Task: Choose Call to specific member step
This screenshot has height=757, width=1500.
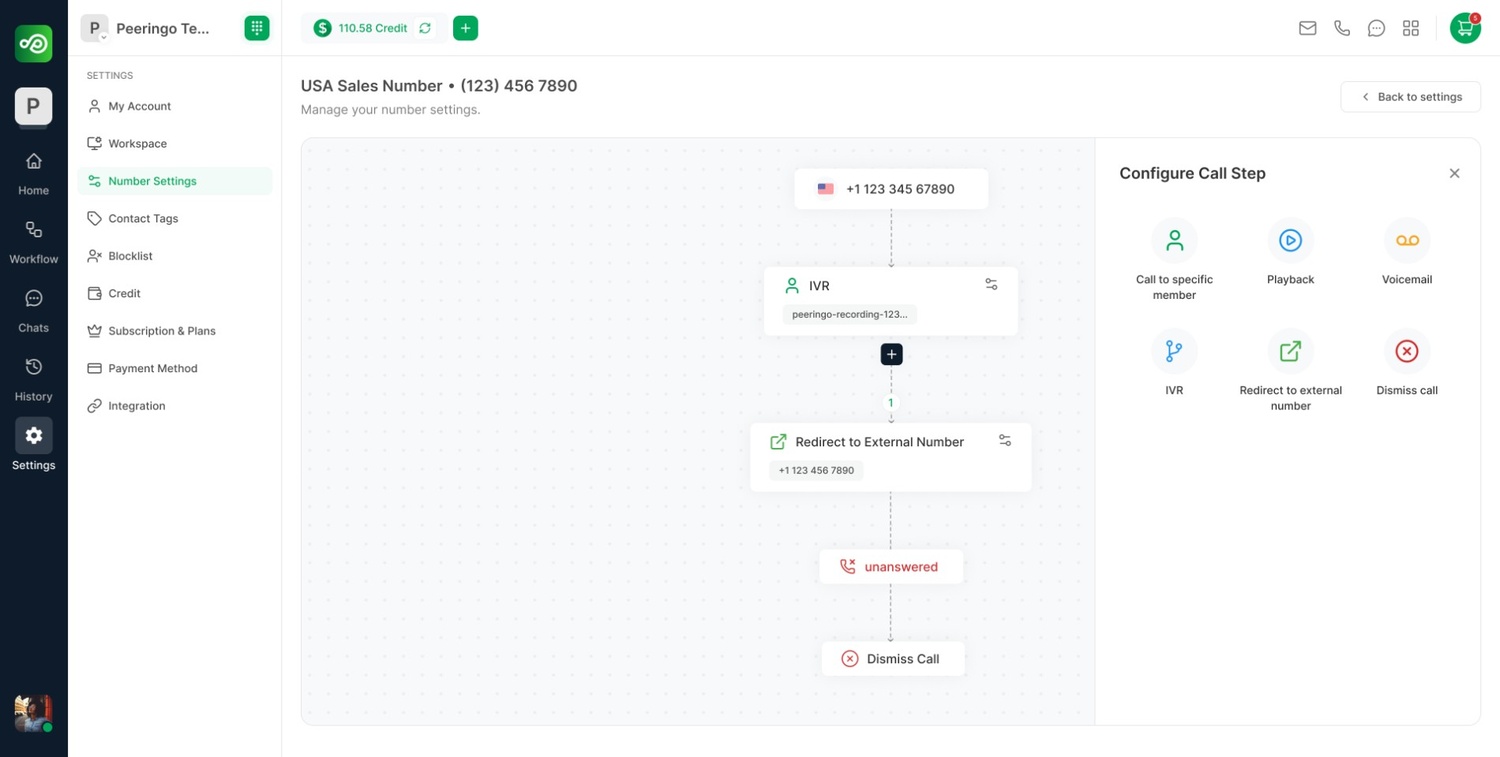Action: point(1174,260)
